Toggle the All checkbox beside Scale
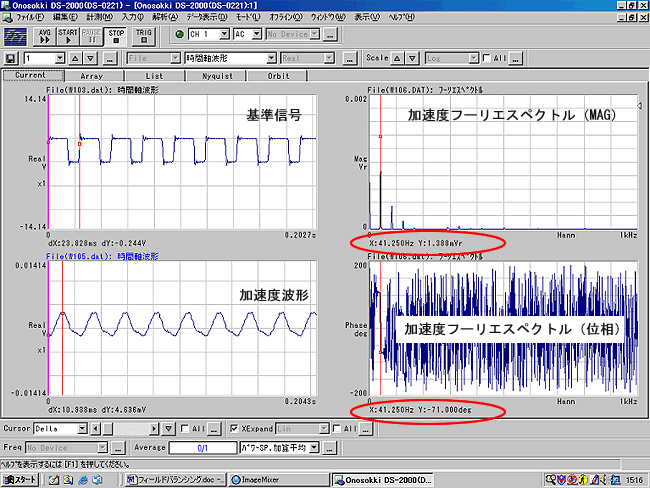Screen dimensions: 650x488 point(487,58)
